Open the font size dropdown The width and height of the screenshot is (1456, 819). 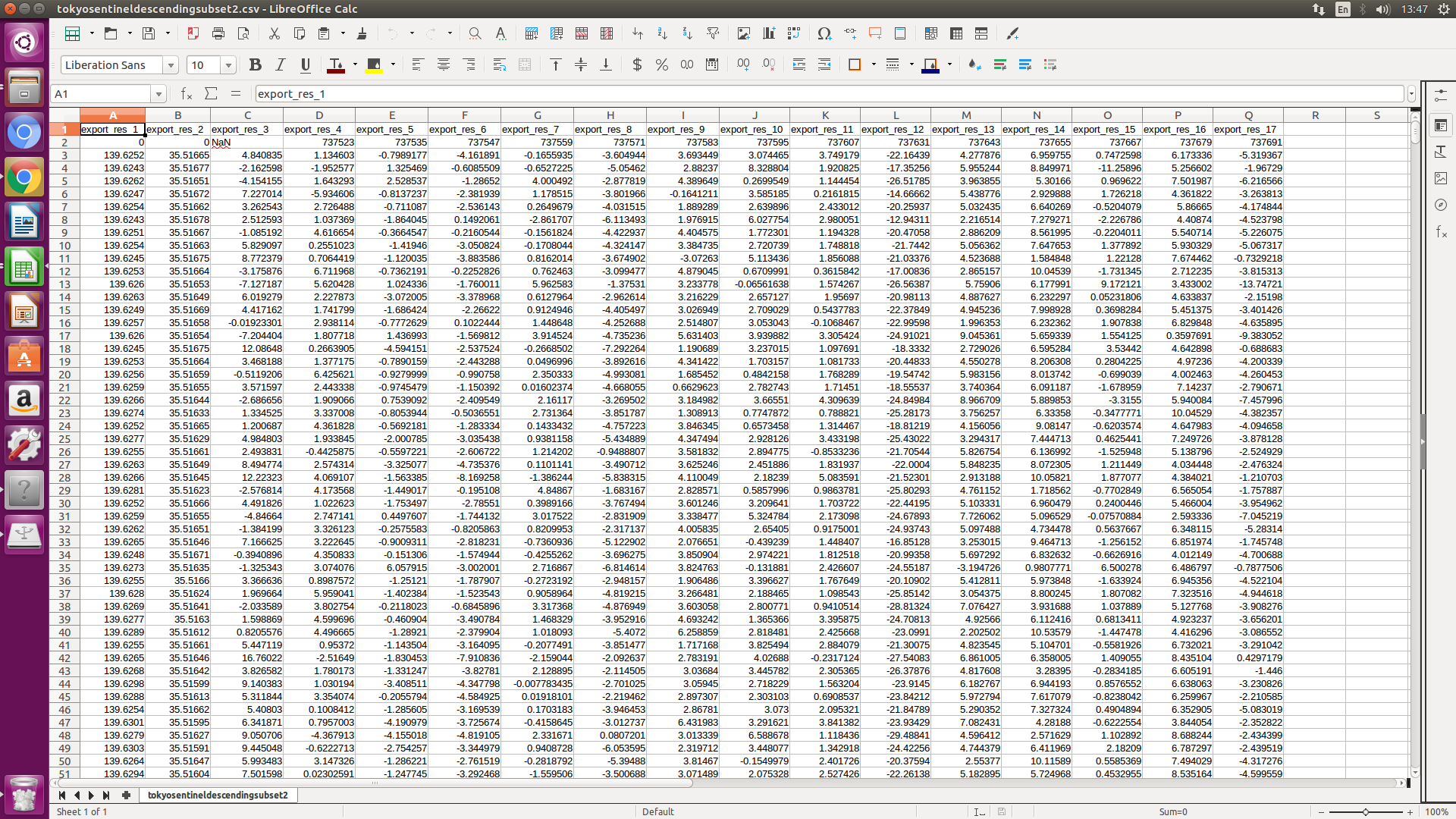pyautogui.click(x=228, y=65)
